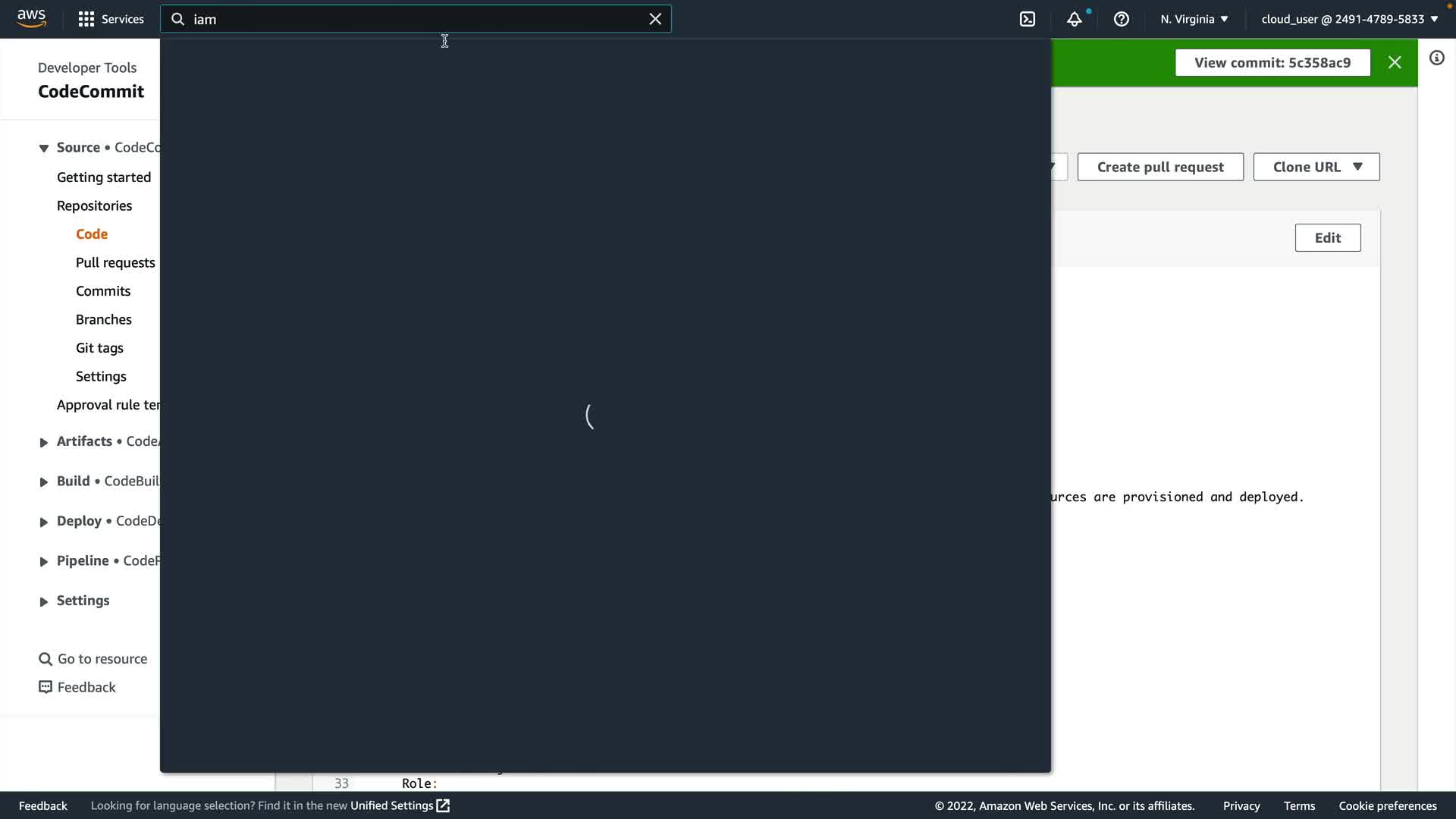Image resolution: width=1456 pixels, height=819 pixels.
Task: Open the Clone URL dropdown
Action: point(1316,167)
